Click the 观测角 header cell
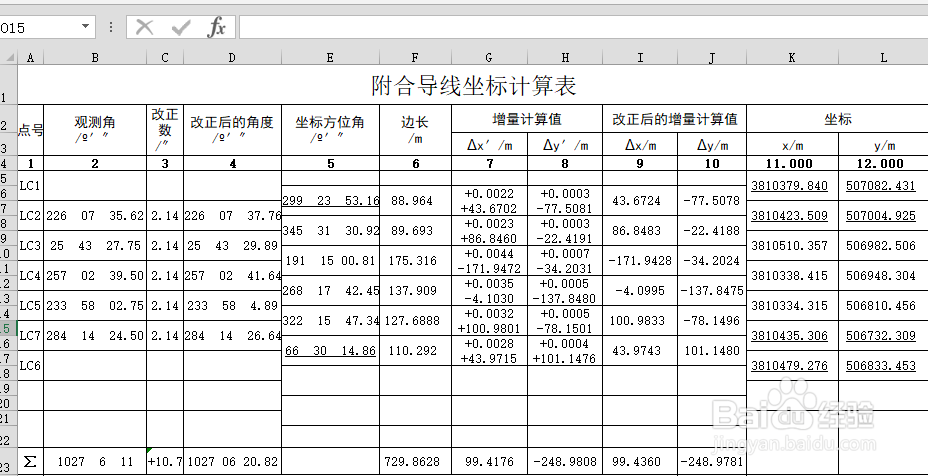This screenshot has width=928, height=476. click(95, 130)
